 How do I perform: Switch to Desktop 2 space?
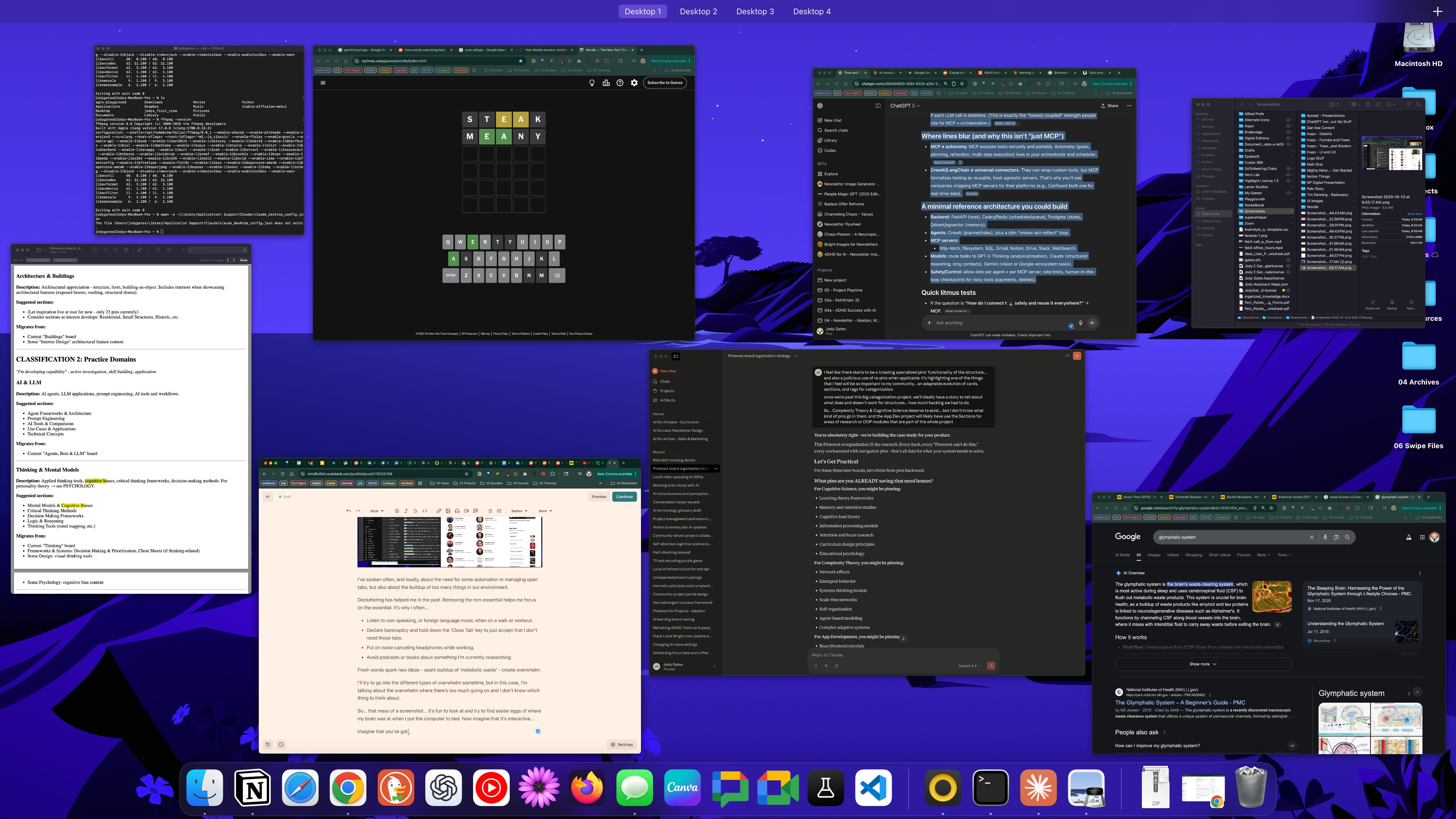(698, 11)
